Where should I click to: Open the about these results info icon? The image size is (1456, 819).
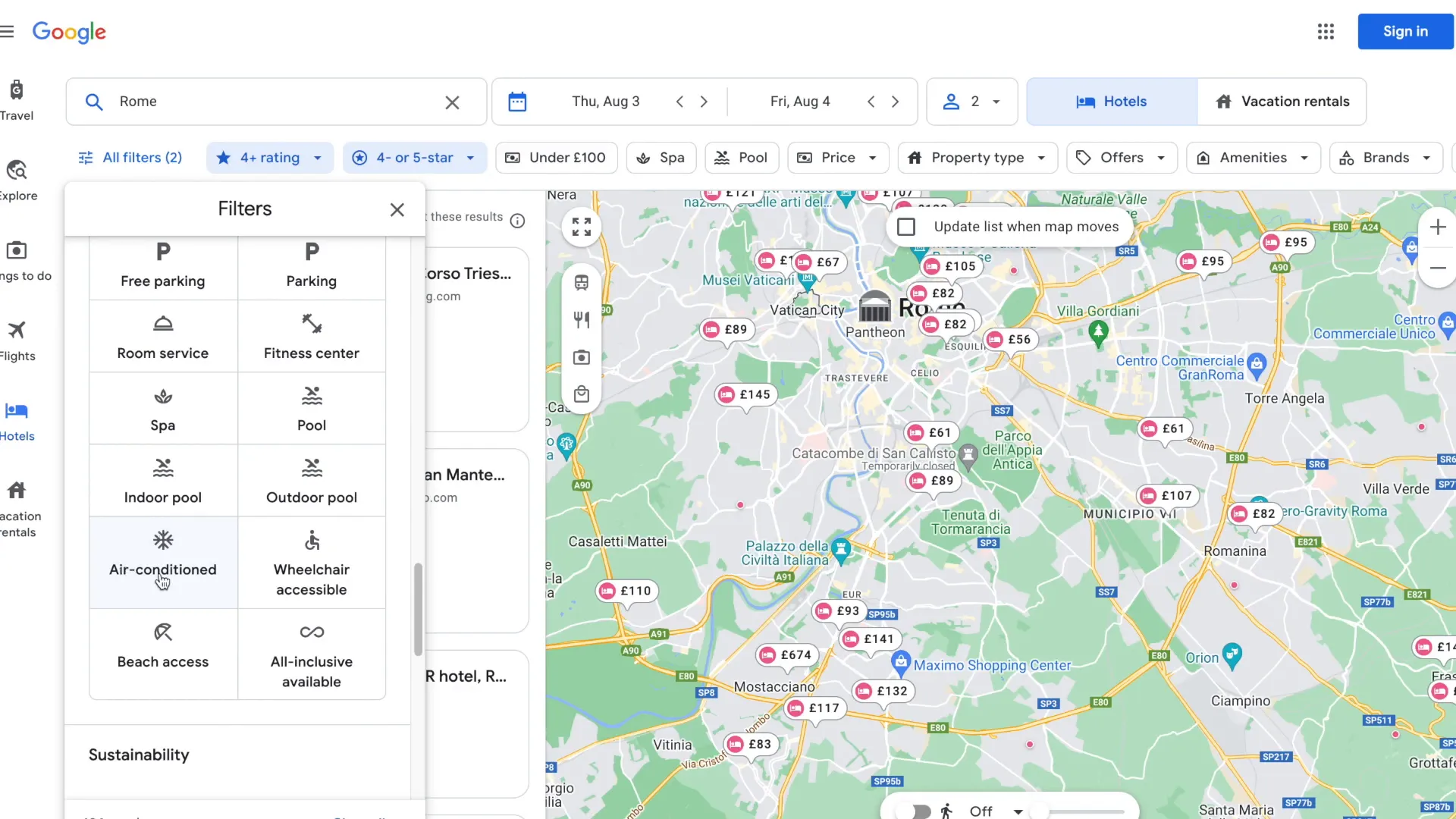pos(517,221)
